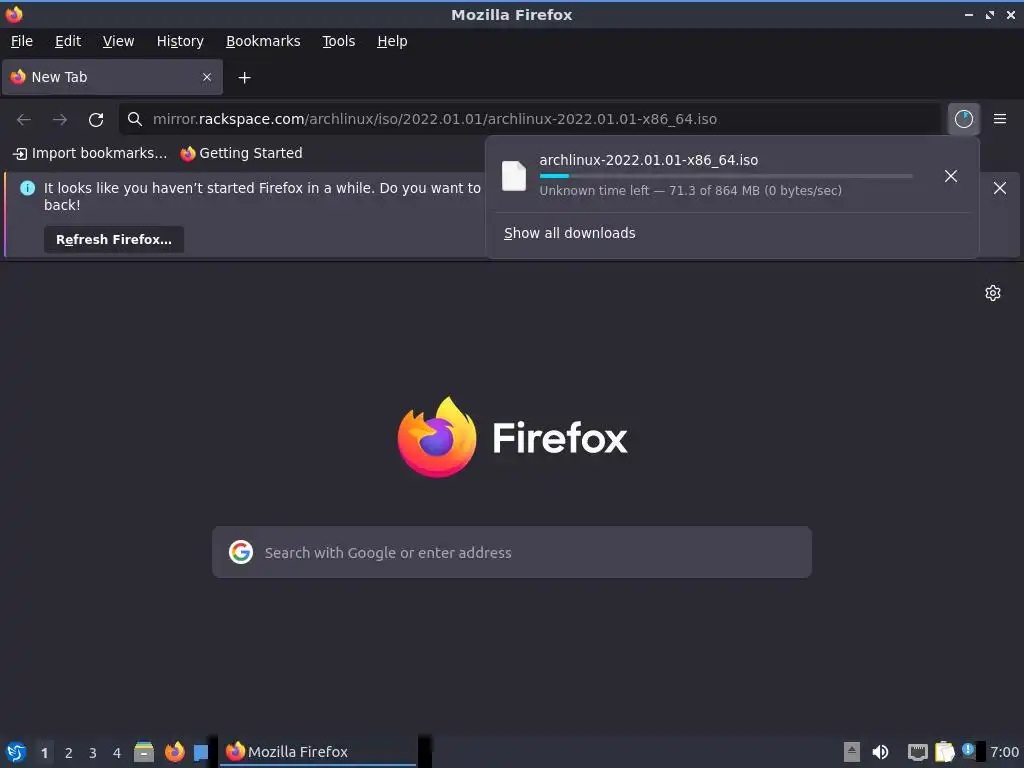Click the Refresh Firefox button
The height and width of the screenshot is (768, 1024).
click(114, 240)
